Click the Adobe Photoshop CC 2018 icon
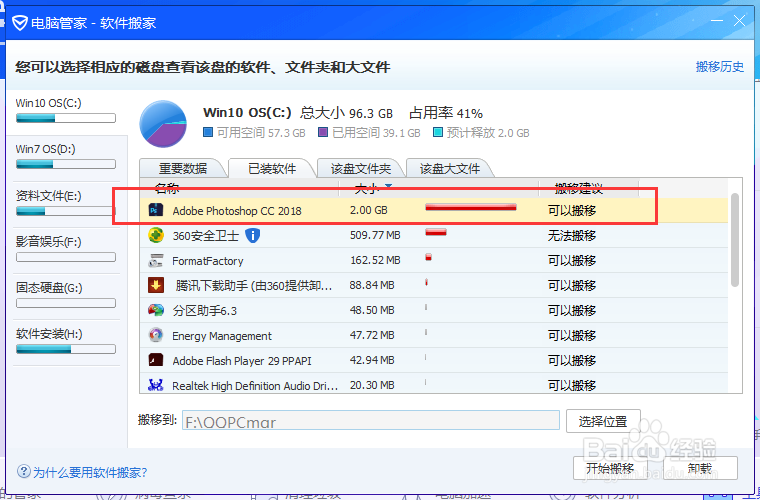The image size is (760, 500). pyautogui.click(x=156, y=210)
